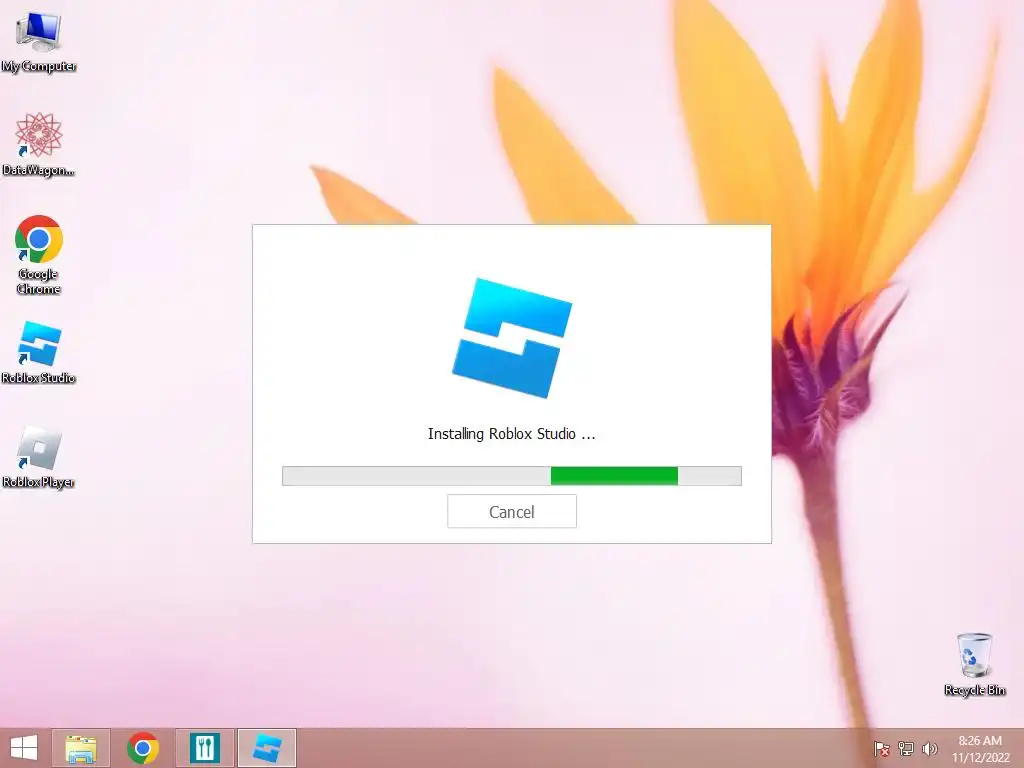Open My Computer desktop icon

click(39, 42)
